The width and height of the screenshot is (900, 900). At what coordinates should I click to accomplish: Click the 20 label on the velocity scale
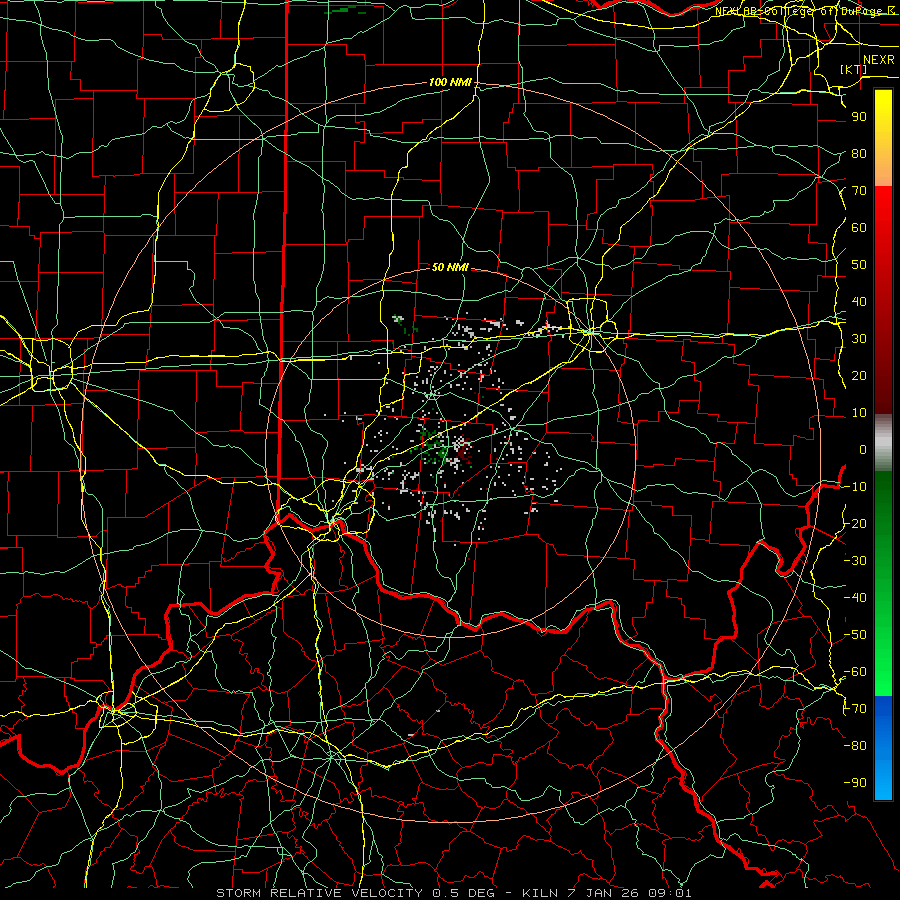pyautogui.click(x=859, y=376)
